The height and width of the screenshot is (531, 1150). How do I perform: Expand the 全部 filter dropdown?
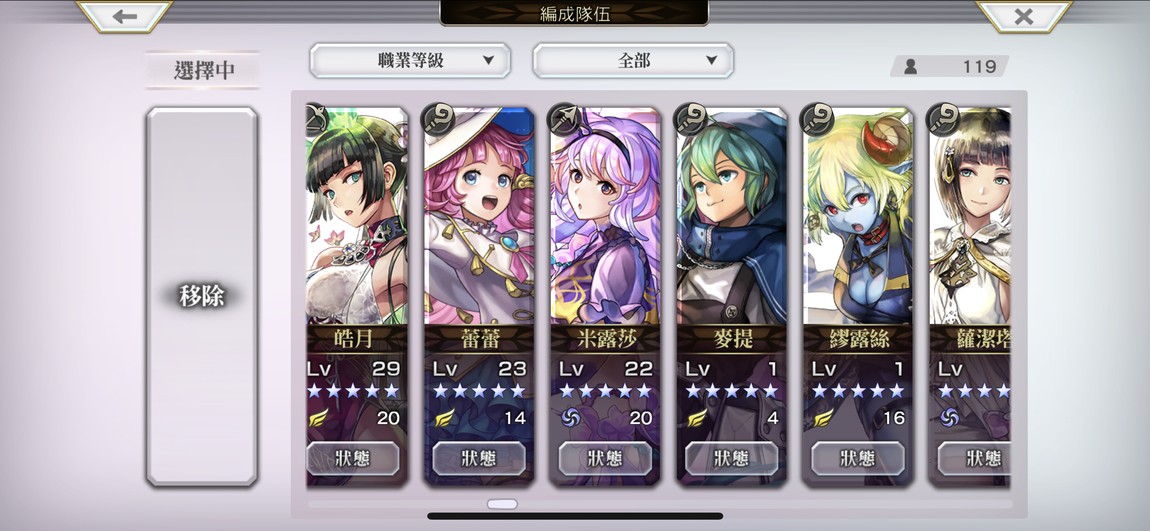[633, 61]
